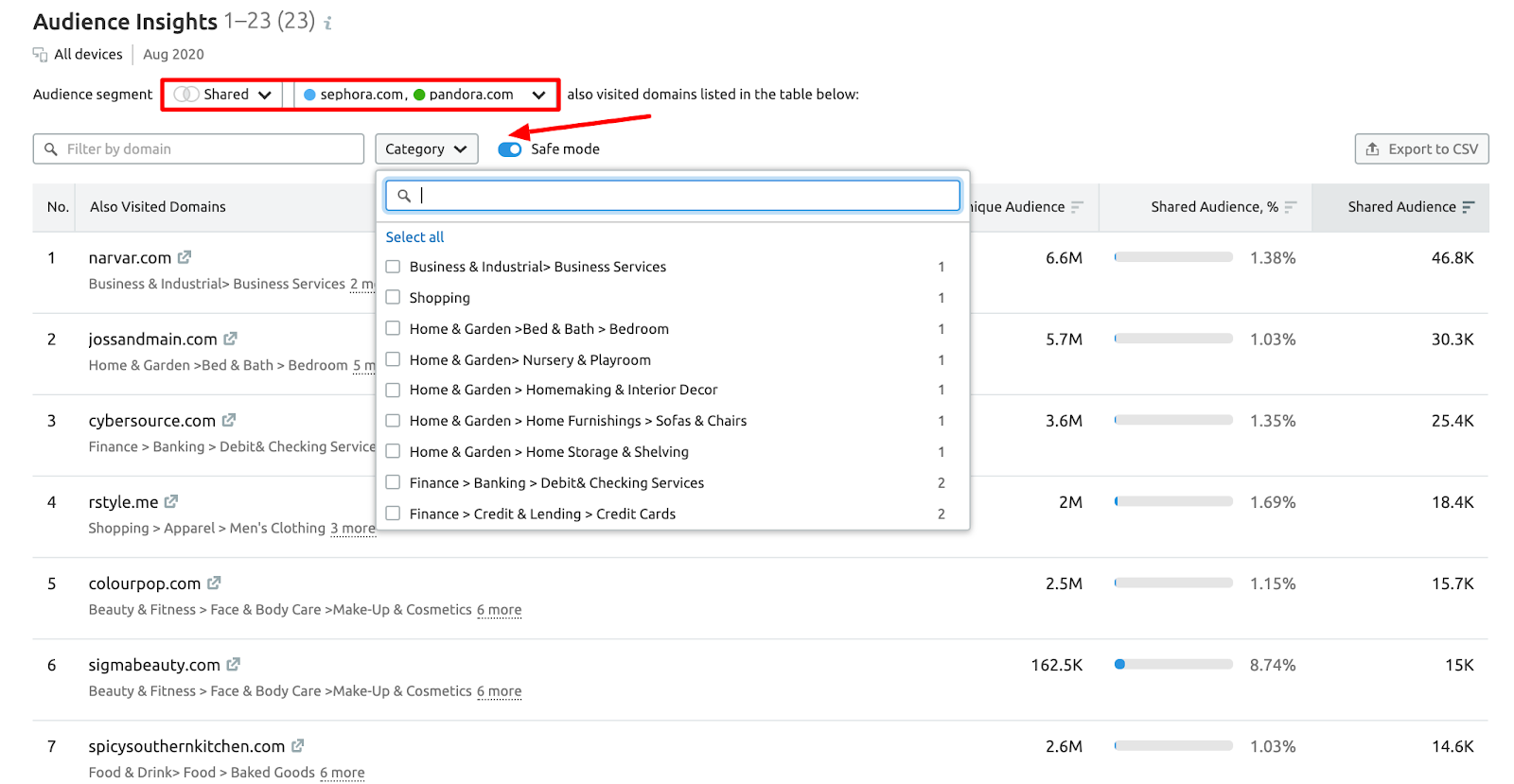Screen dimensions: 1514x784
Task: Open cybersource.com domain link
Action: [x=151, y=421]
